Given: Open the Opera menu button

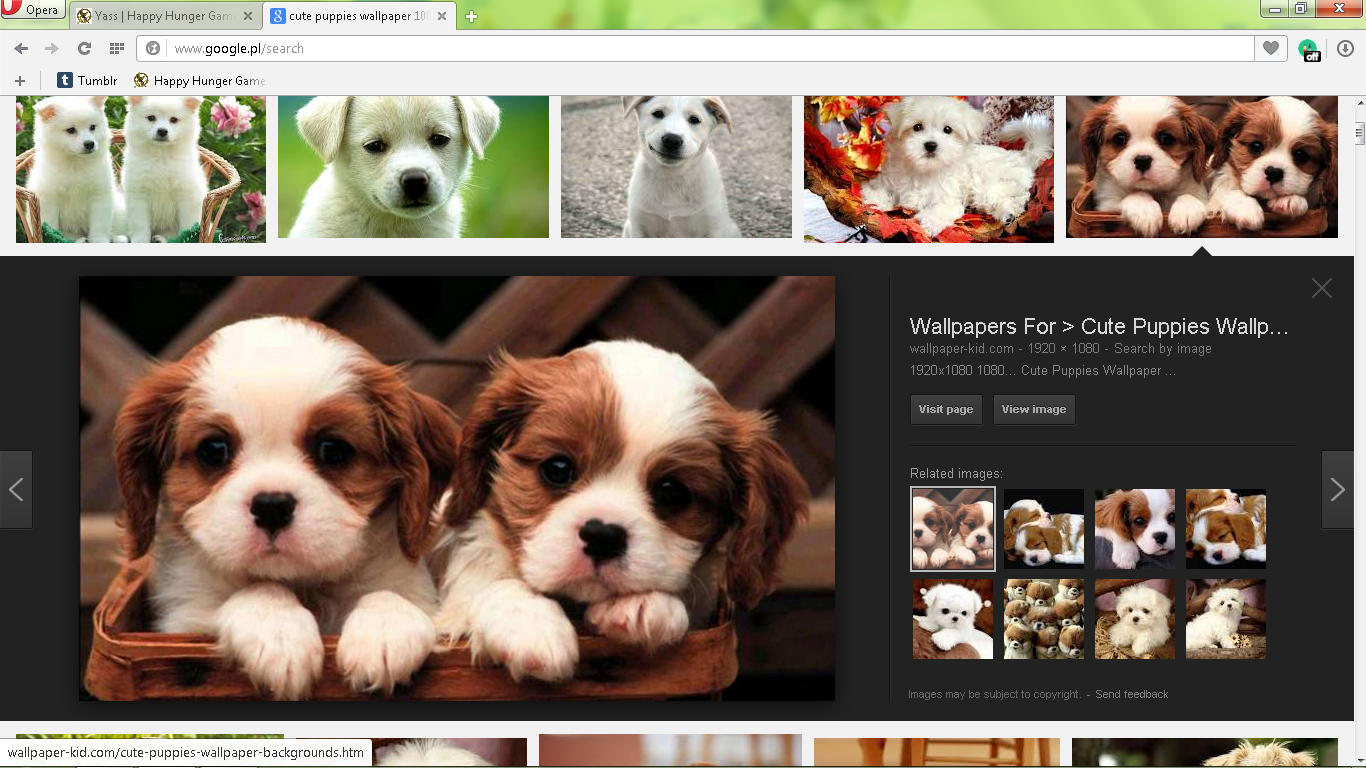Looking at the screenshot, I should (x=33, y=11).
